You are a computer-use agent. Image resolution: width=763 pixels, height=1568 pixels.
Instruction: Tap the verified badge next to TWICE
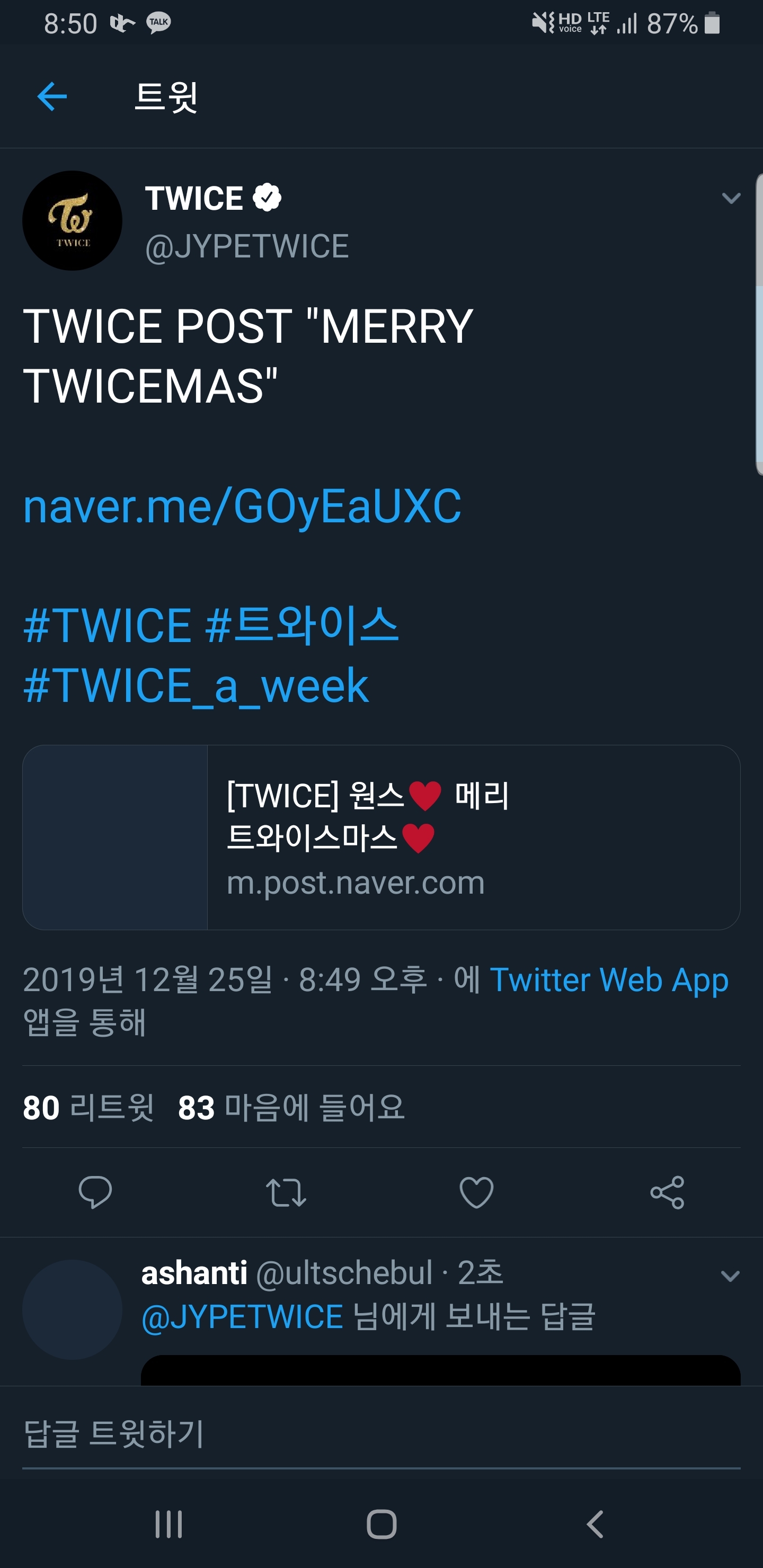point(267,198)
